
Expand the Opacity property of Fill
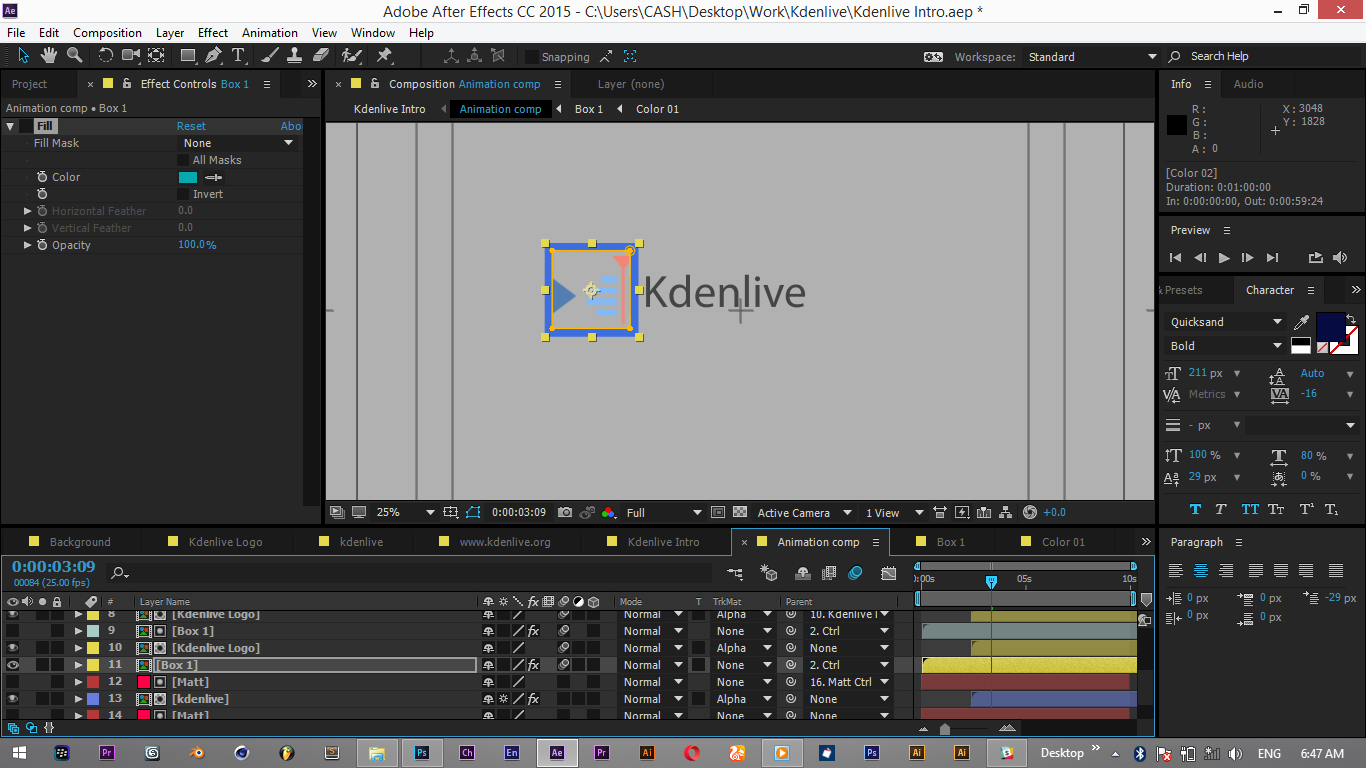coord(28,245)
